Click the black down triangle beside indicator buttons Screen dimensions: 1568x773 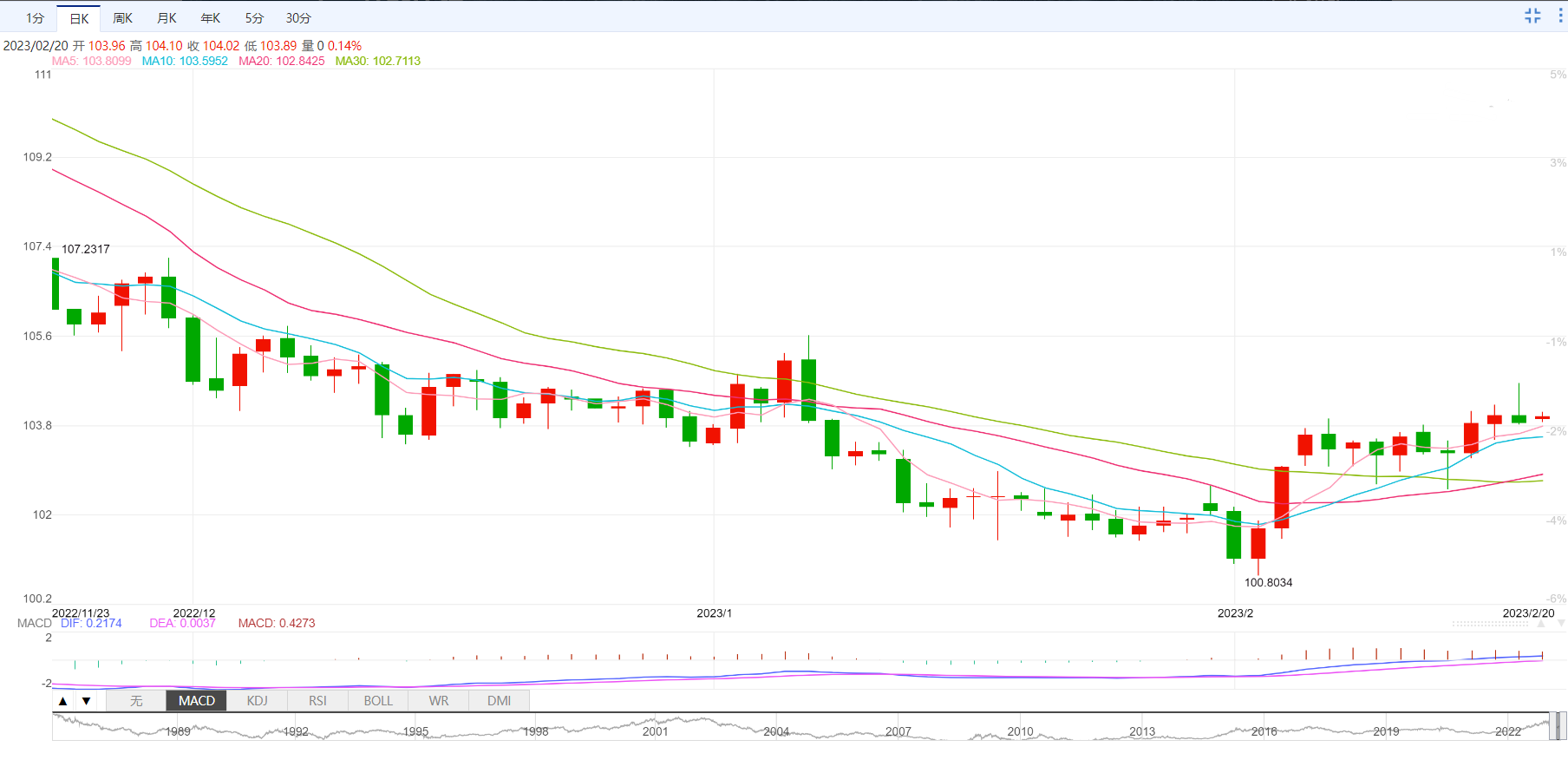click(x=86, y=701)
